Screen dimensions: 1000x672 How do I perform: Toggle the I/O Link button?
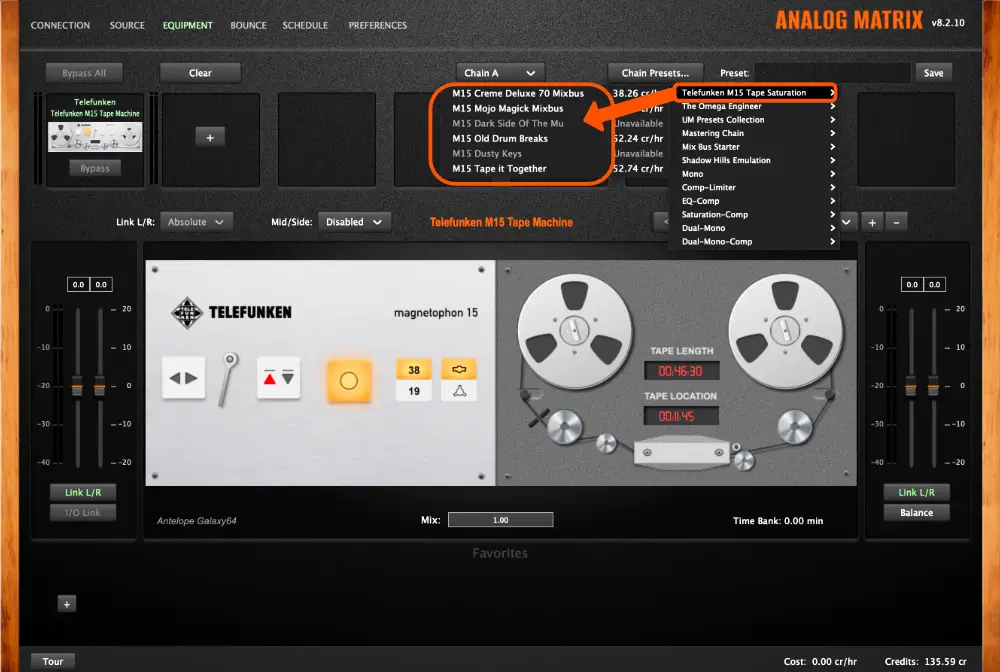(x=83, y=513)
